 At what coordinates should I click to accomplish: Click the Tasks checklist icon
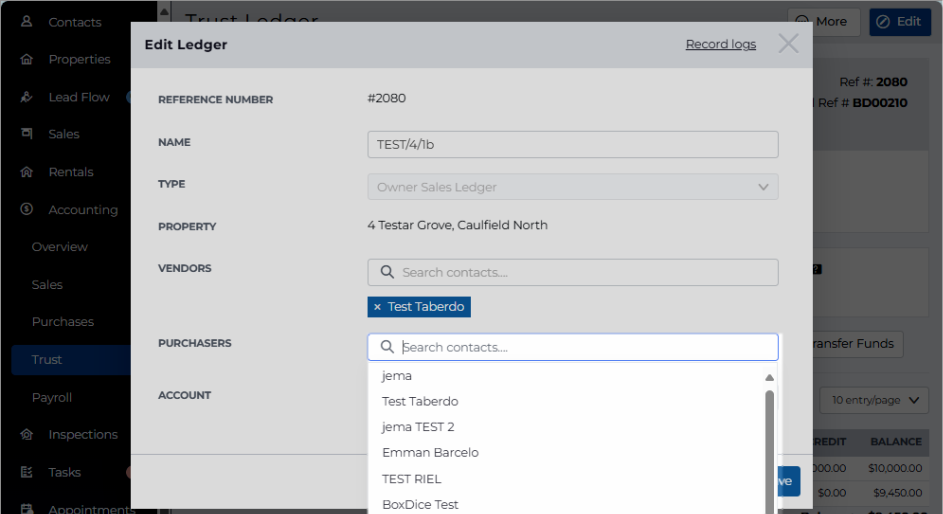click(x=26, y=472)
